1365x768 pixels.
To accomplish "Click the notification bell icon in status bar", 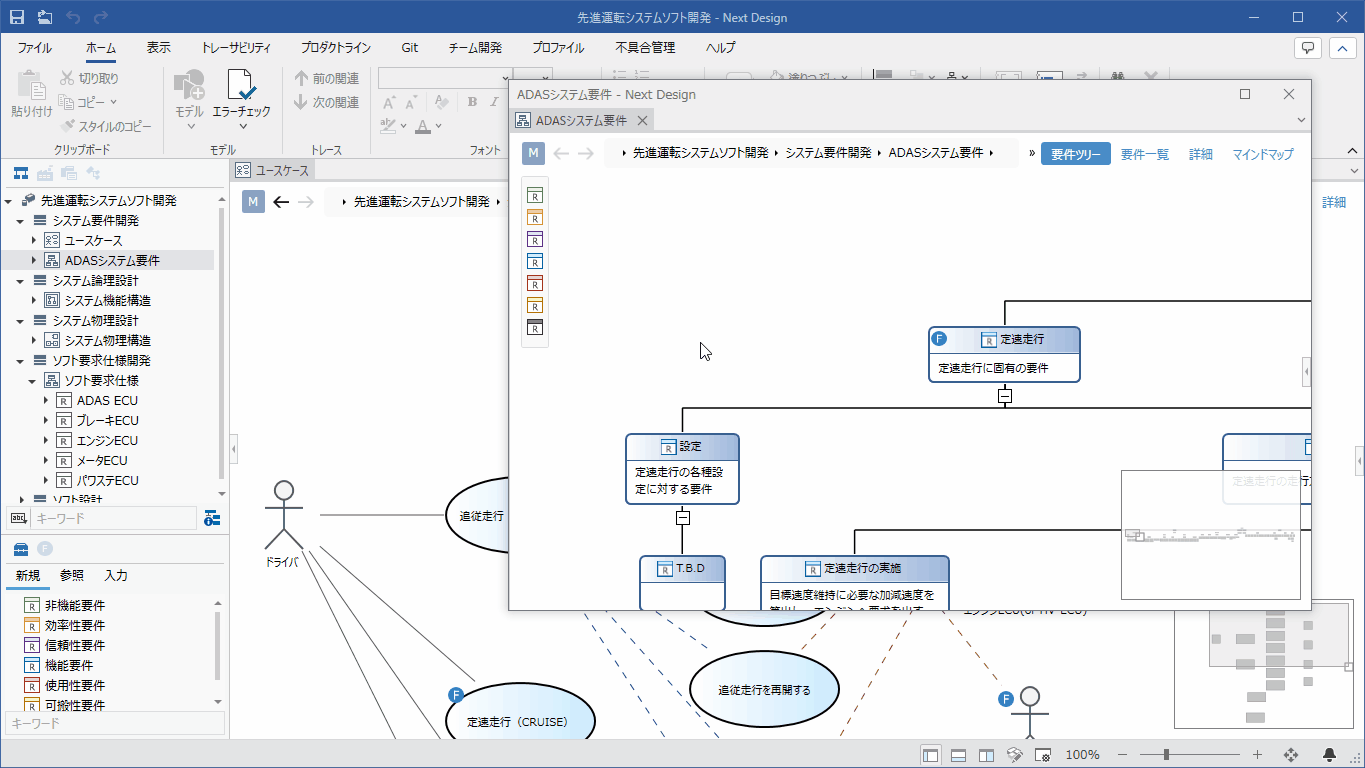I will coord(1329,755).
